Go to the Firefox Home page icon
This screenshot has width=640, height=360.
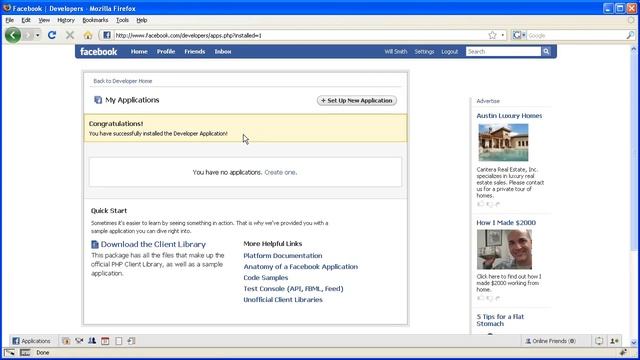[x=88, y=35]
